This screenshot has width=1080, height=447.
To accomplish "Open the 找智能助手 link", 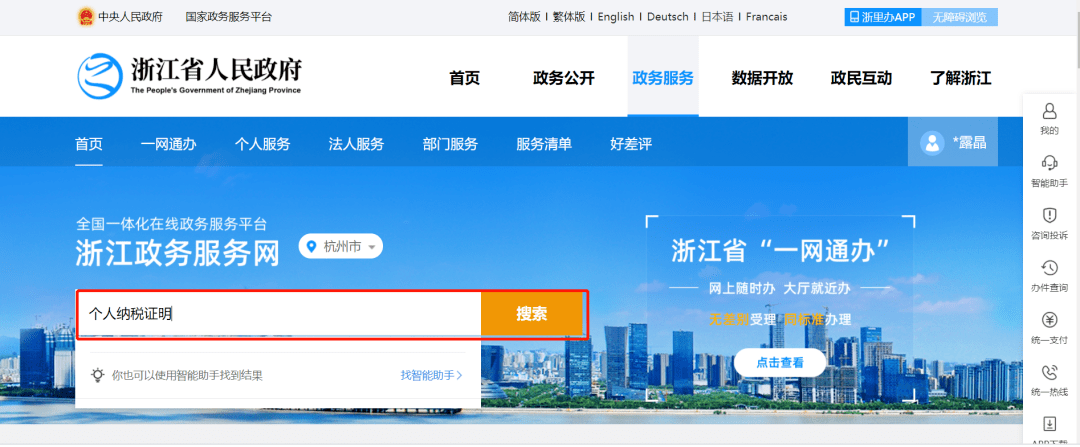I will (x=431, y=375).
